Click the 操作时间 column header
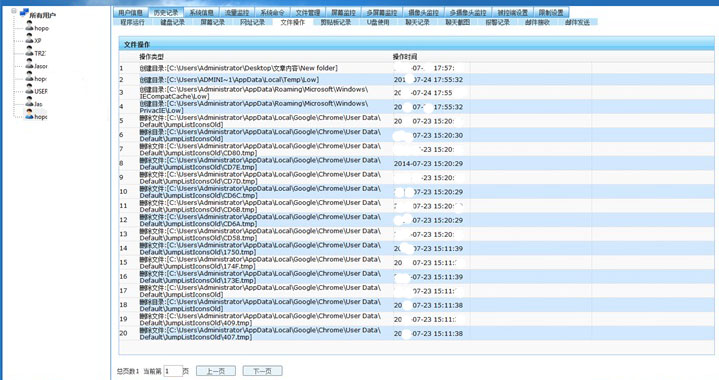Screen dimensions: 719x380 pos(404,56)
